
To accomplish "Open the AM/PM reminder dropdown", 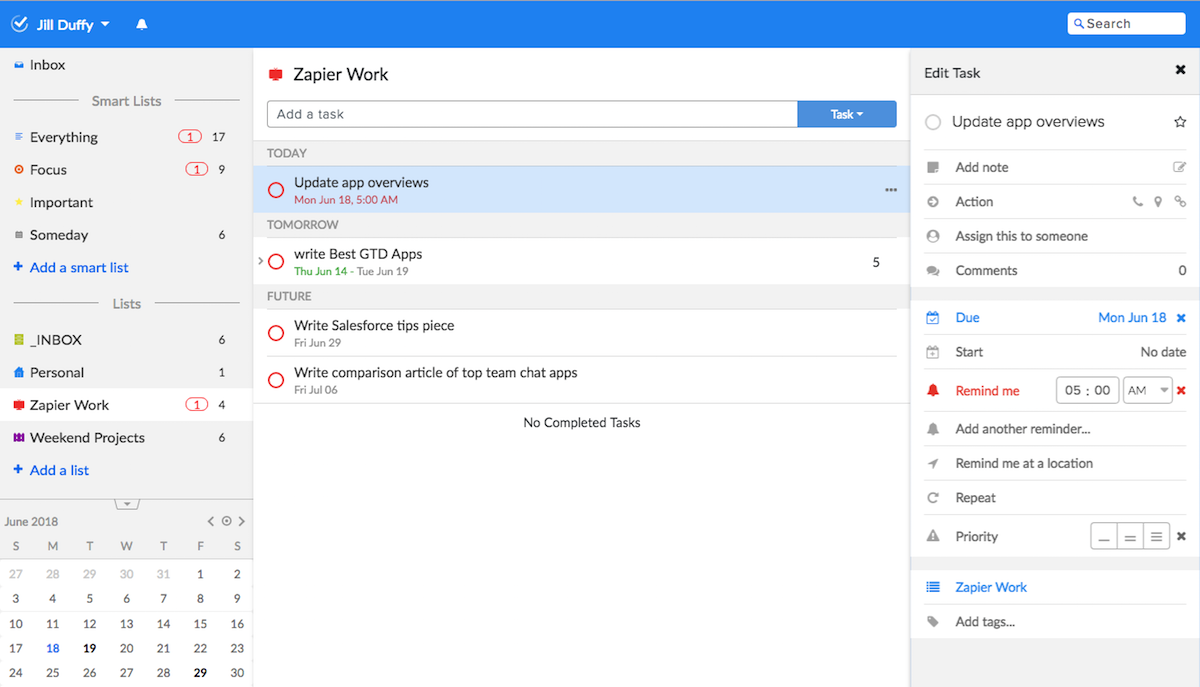I will [1147, 390].
